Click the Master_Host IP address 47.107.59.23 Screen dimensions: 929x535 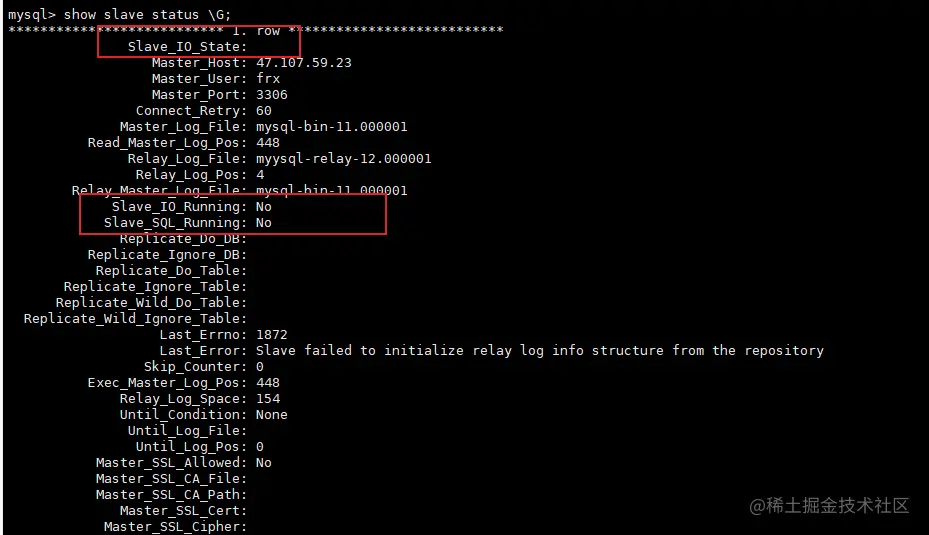pyautogui.click(x=303, y=63)
